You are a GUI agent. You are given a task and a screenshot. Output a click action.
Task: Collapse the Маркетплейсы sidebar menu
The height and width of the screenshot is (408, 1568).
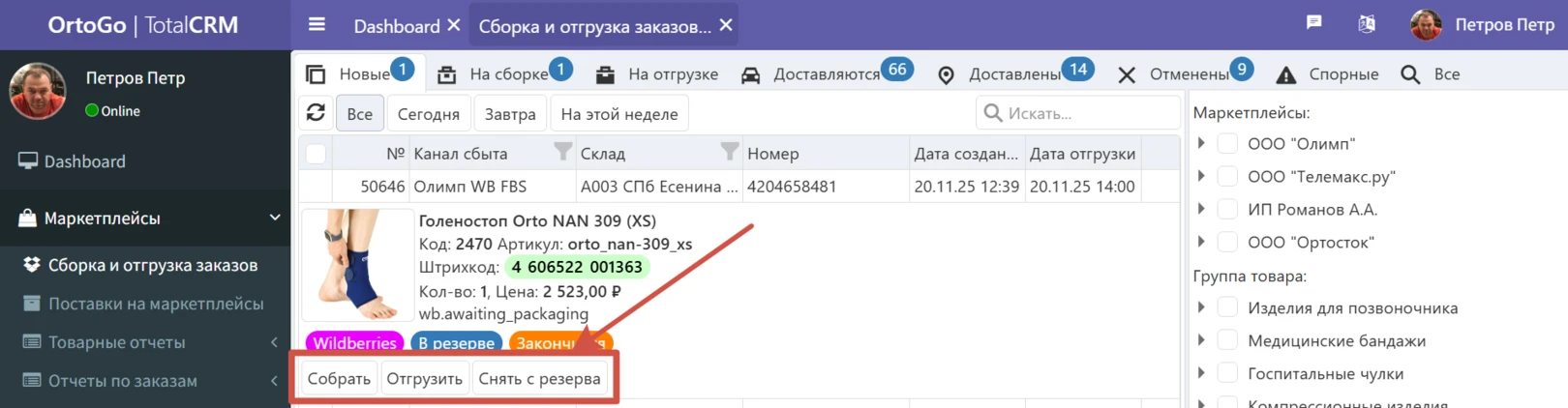(274, 218)
